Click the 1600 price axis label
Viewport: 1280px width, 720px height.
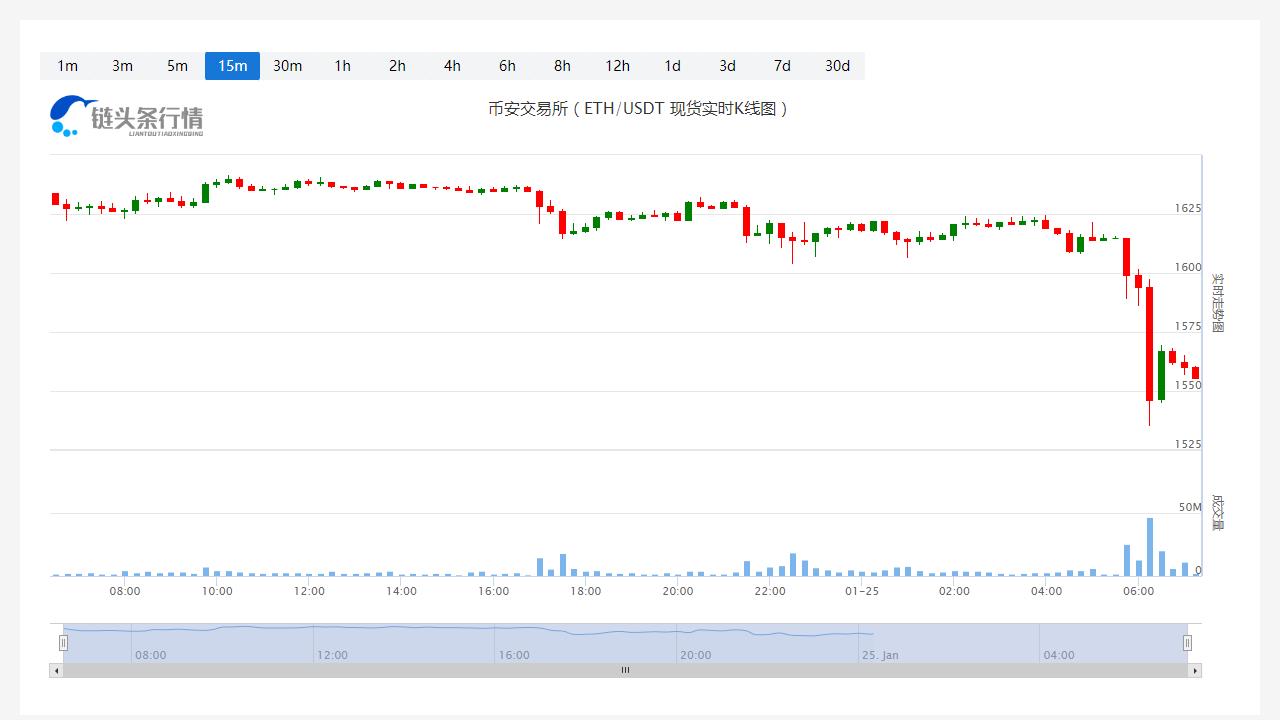1188,268
